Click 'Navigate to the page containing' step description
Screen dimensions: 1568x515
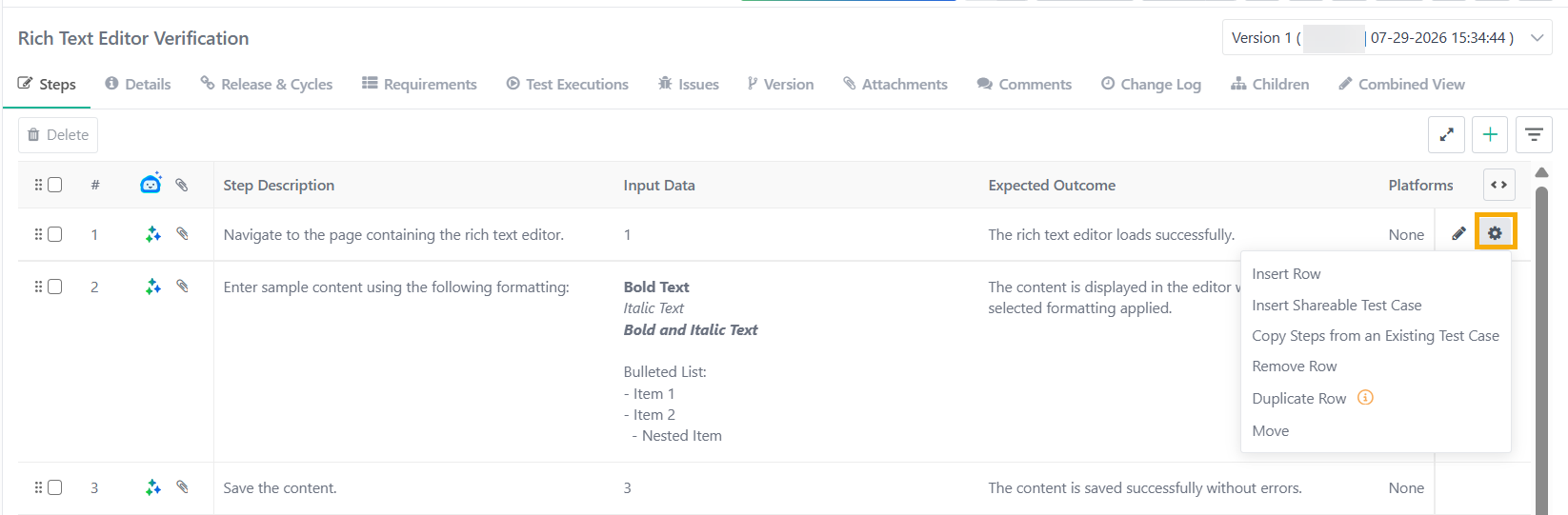coord(393,235)
